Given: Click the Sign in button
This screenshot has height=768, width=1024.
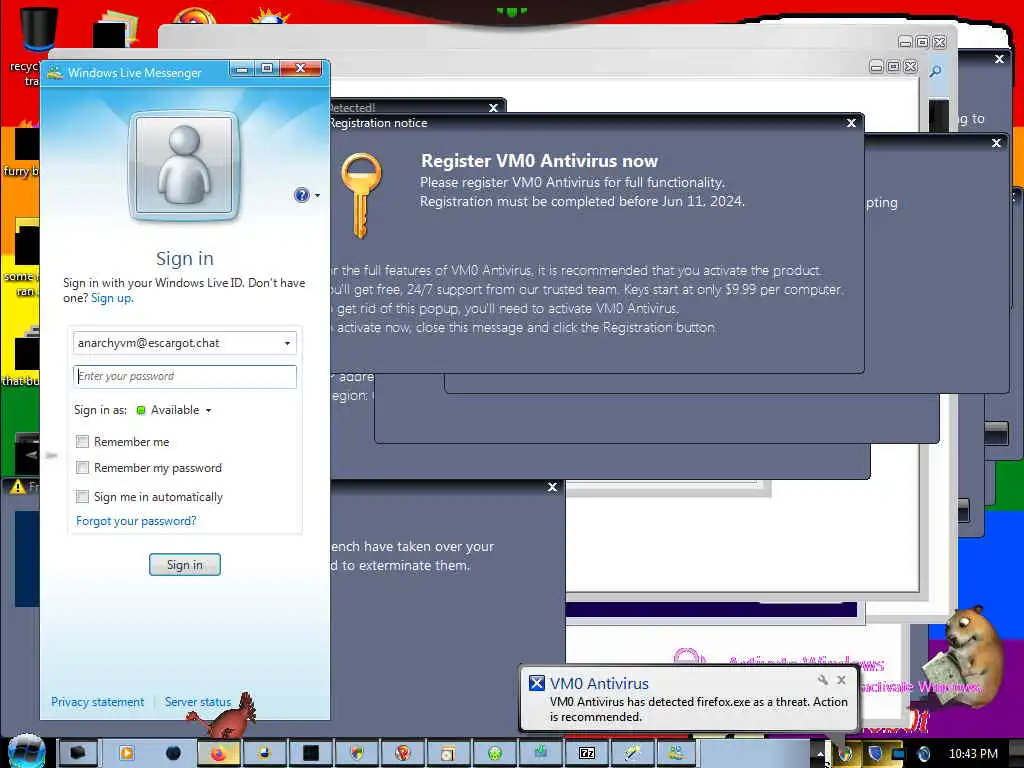Looking at the screenshot, I should [x=185, y=565].
